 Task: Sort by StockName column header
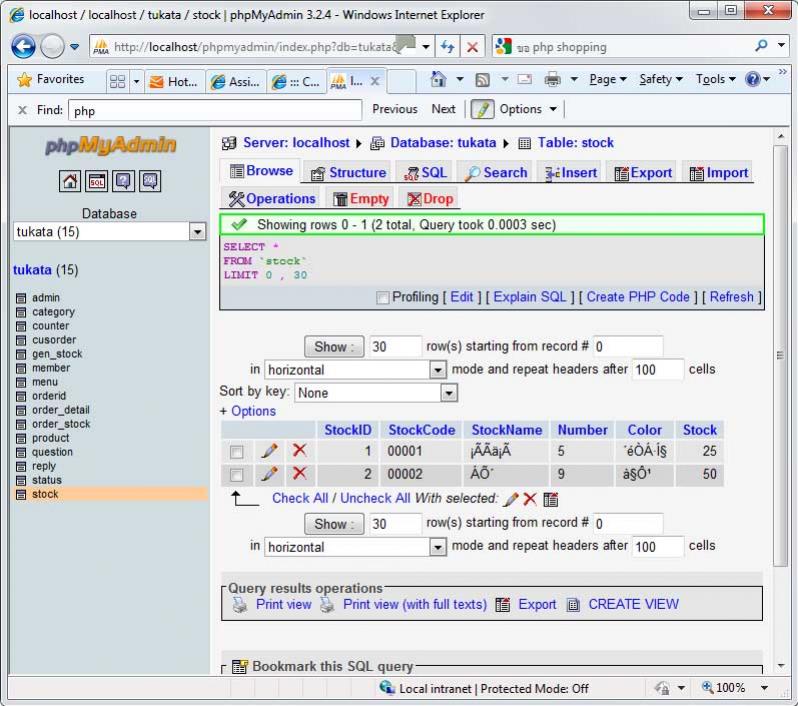point(506,431)
